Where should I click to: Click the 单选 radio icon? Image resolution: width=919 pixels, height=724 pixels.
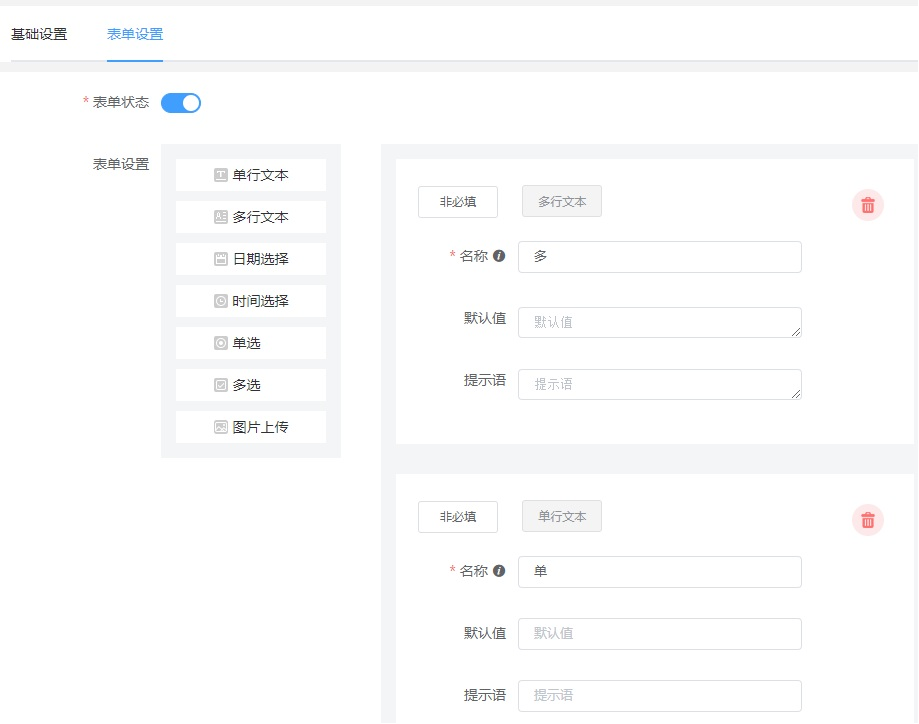click(220, 343)
